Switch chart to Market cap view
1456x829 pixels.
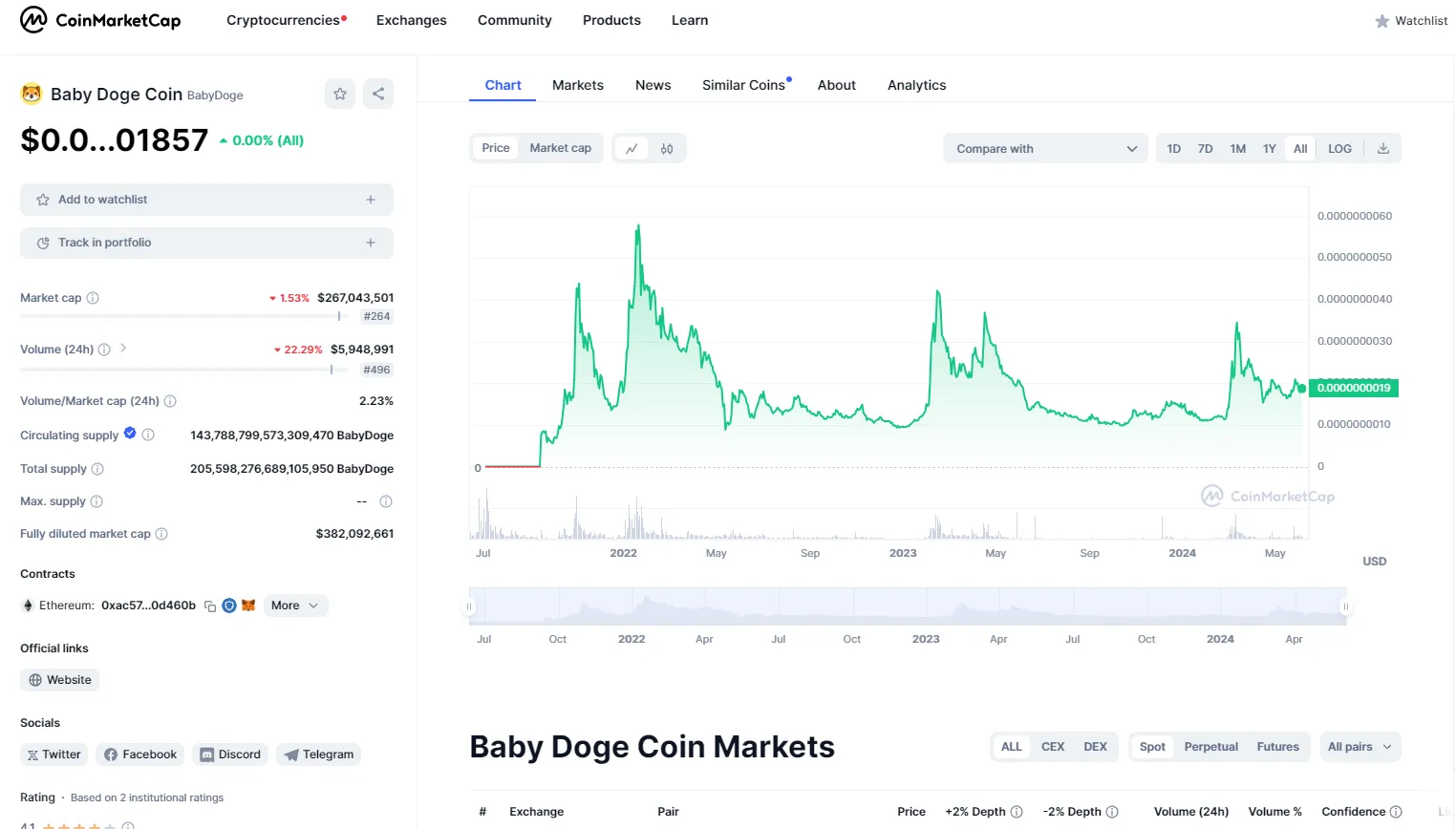pyautogui.click(x=560, y=147)
